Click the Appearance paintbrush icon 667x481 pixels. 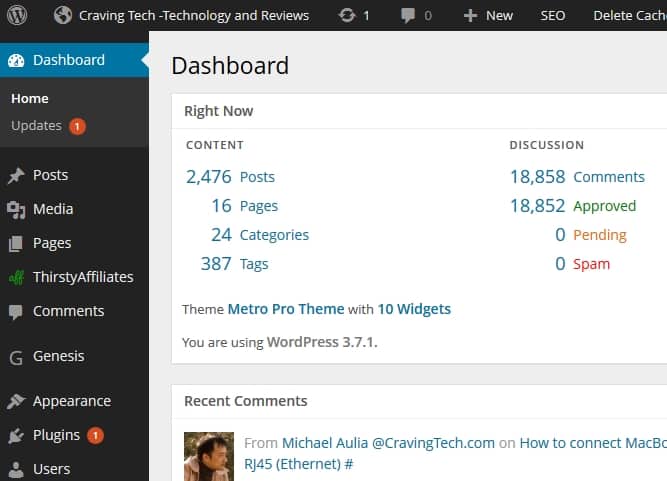16,401
